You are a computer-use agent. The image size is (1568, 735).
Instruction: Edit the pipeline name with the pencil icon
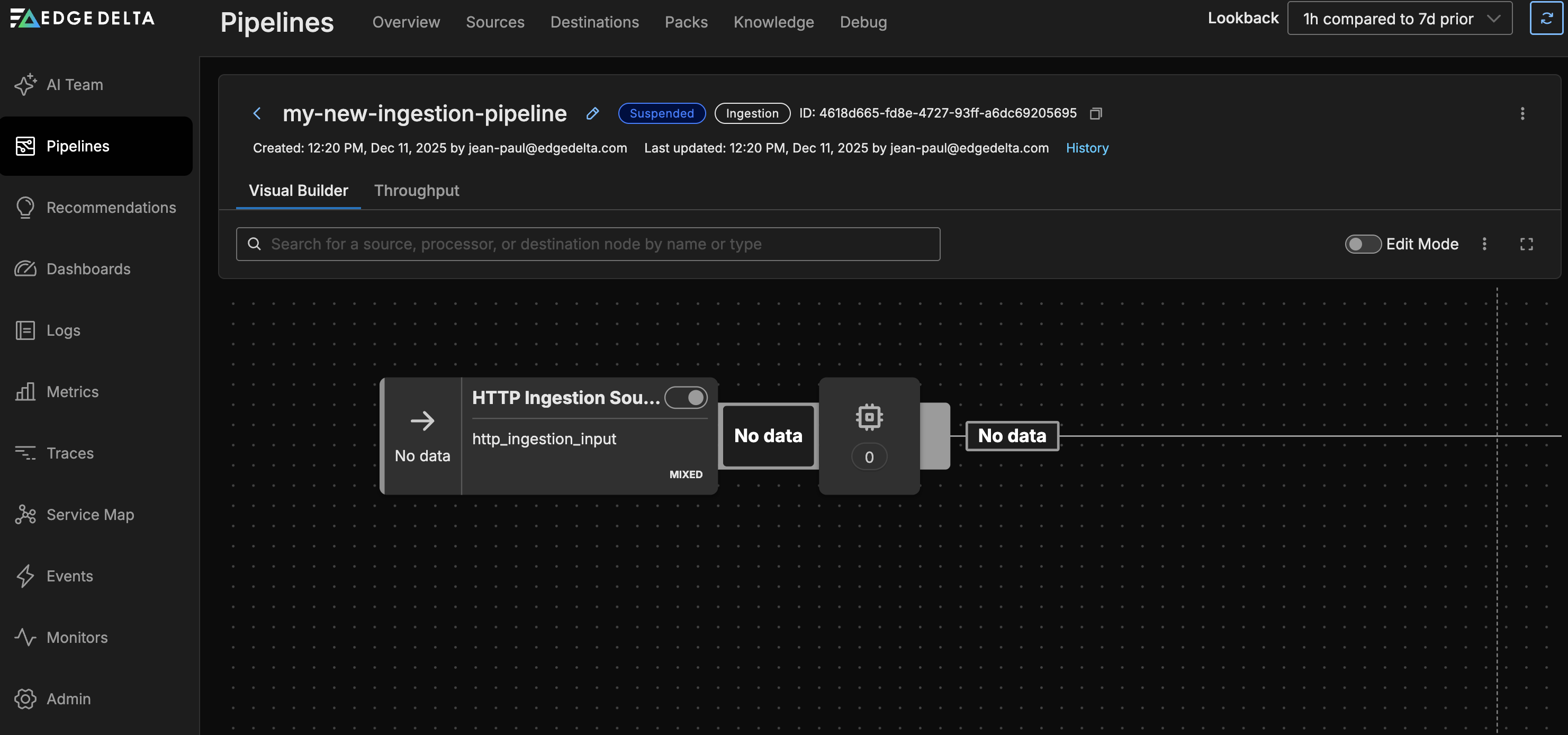click(592, 113)
